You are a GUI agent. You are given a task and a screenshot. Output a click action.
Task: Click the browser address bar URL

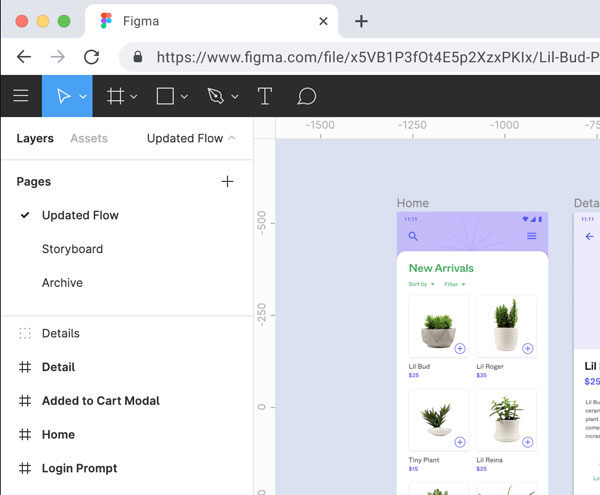[370, 58]
